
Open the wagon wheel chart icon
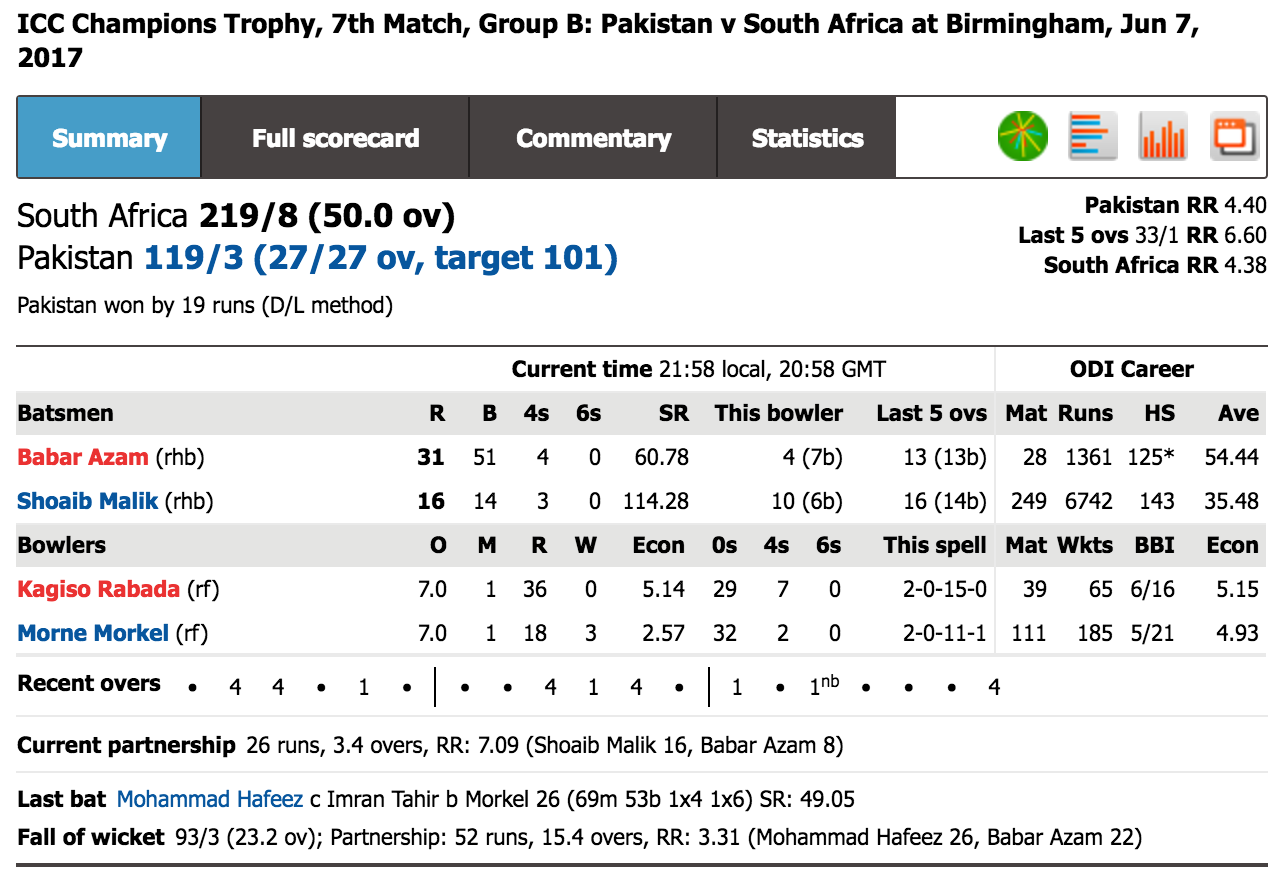coord(1023,136)
